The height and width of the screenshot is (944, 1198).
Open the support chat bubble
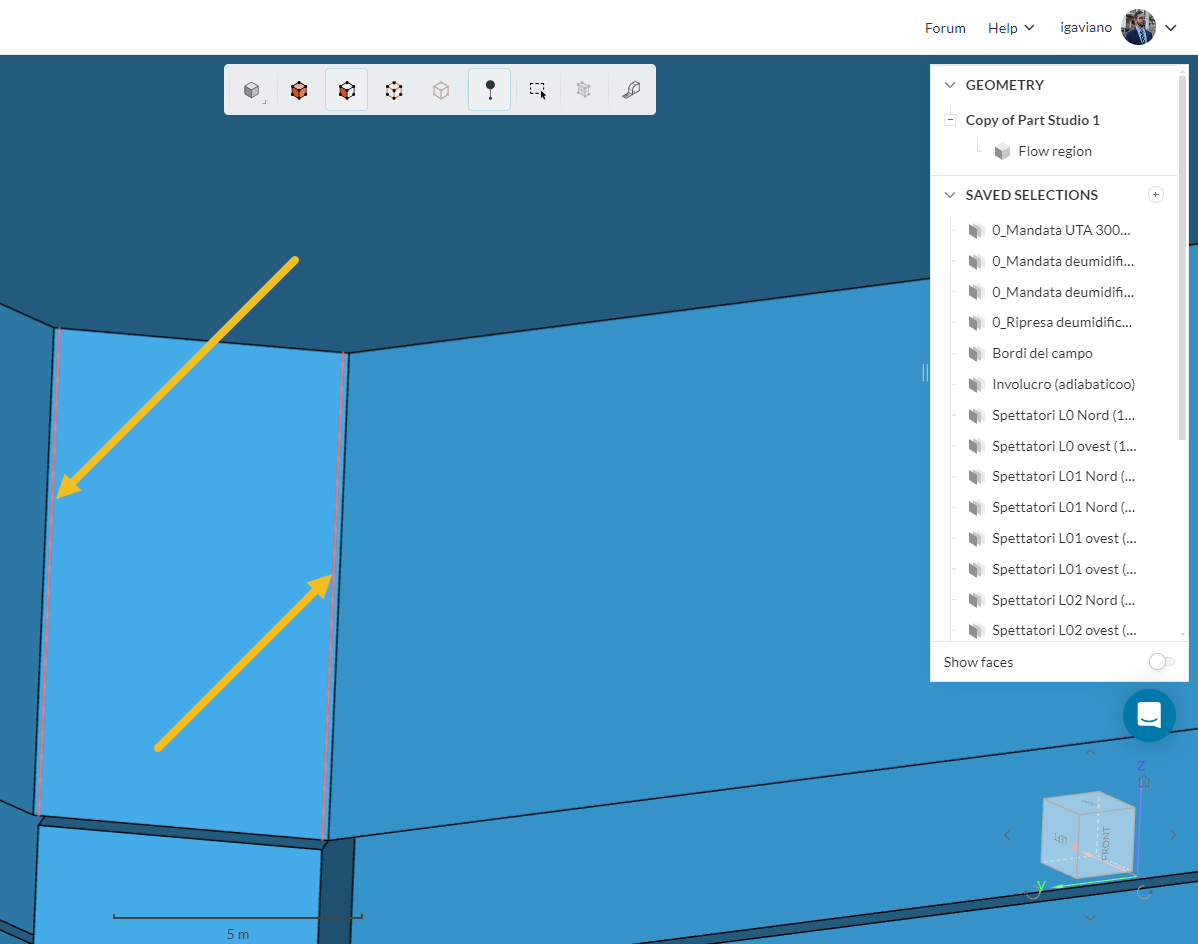[1149, 716]
